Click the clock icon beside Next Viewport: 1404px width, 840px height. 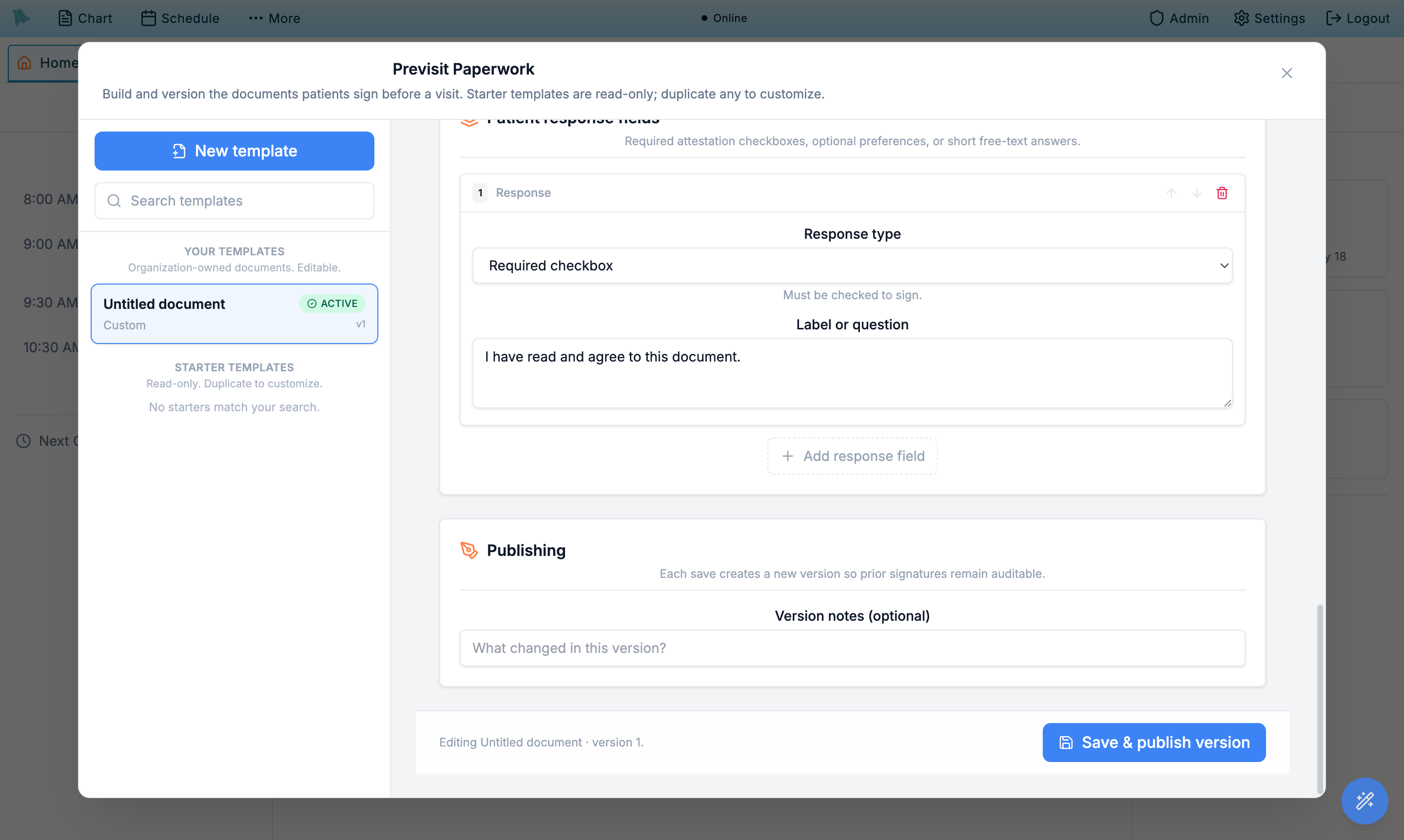(x=23, y=441)
